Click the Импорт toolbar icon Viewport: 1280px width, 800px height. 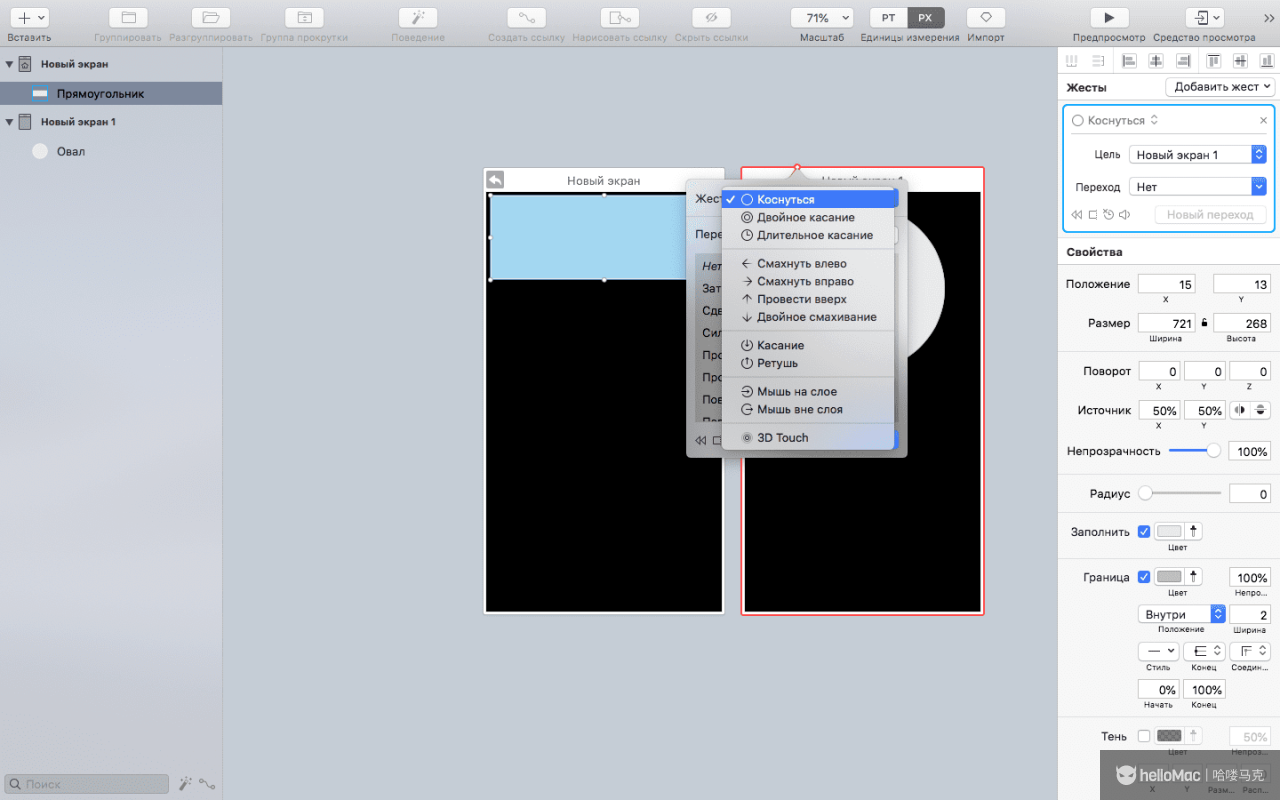pos(985,18)
